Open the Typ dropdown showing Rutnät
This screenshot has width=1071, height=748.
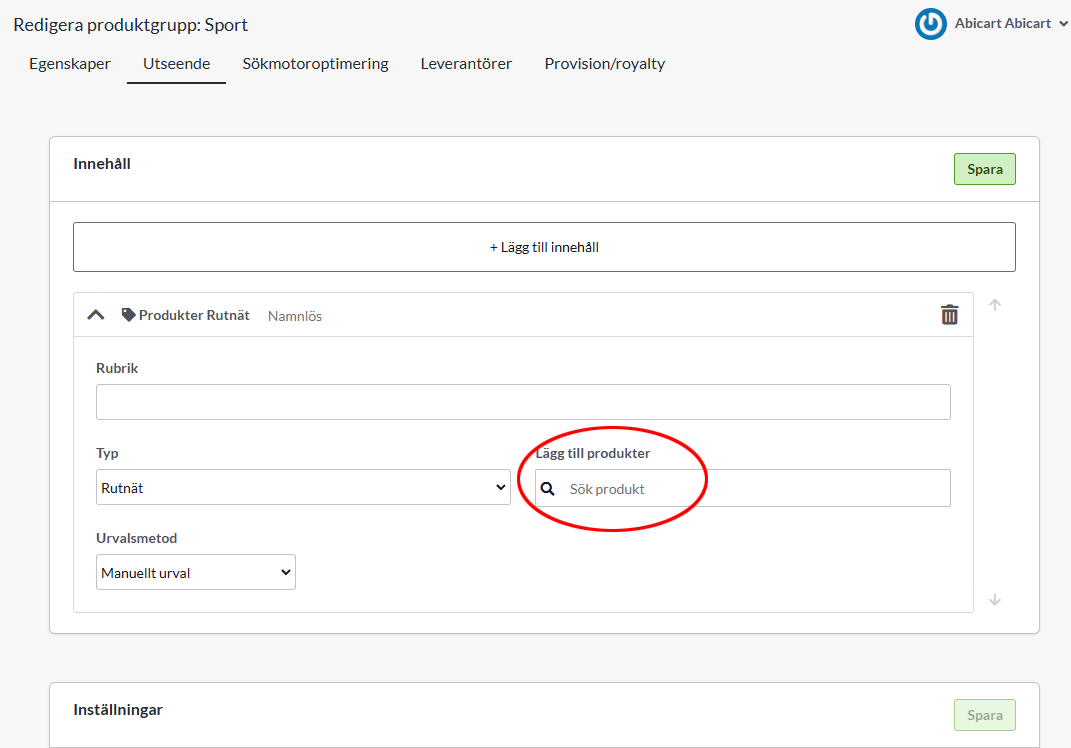coord(303,488)
